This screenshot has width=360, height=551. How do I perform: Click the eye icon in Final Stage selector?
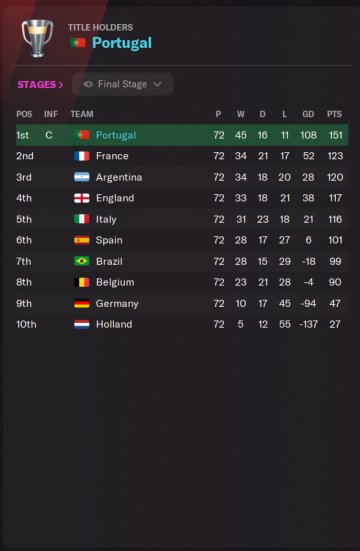[88, 84]
